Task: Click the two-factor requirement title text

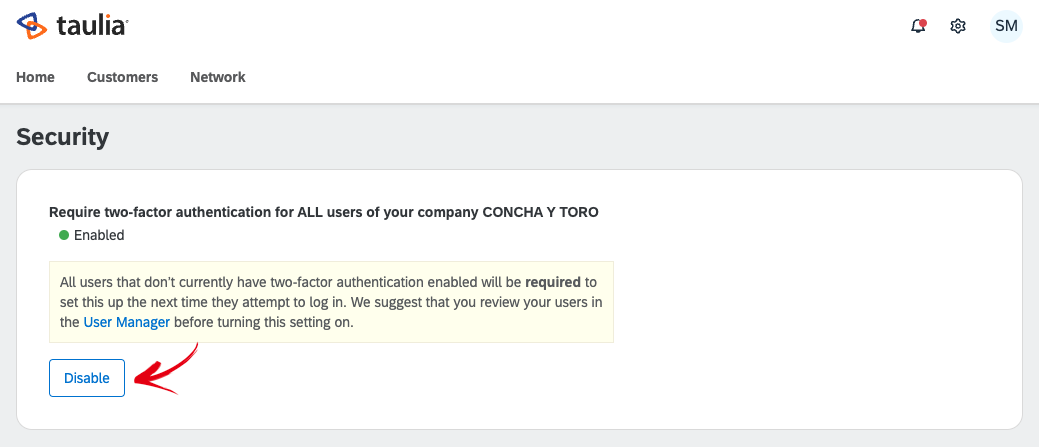Action: [x=323, y=213]
